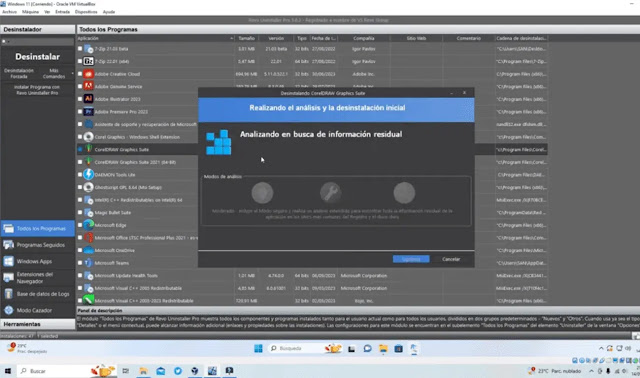640x378 pixels.
Task: Activate Modo Cazador
Action: pyautogui.click(x=37, y=310)
